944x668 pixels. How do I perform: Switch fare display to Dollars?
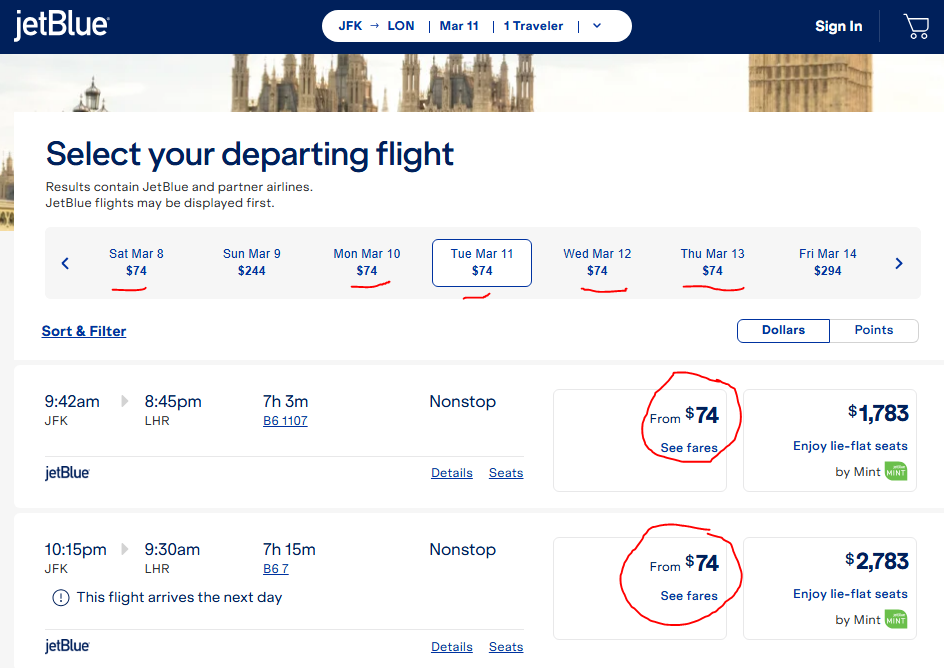point(783,330)
